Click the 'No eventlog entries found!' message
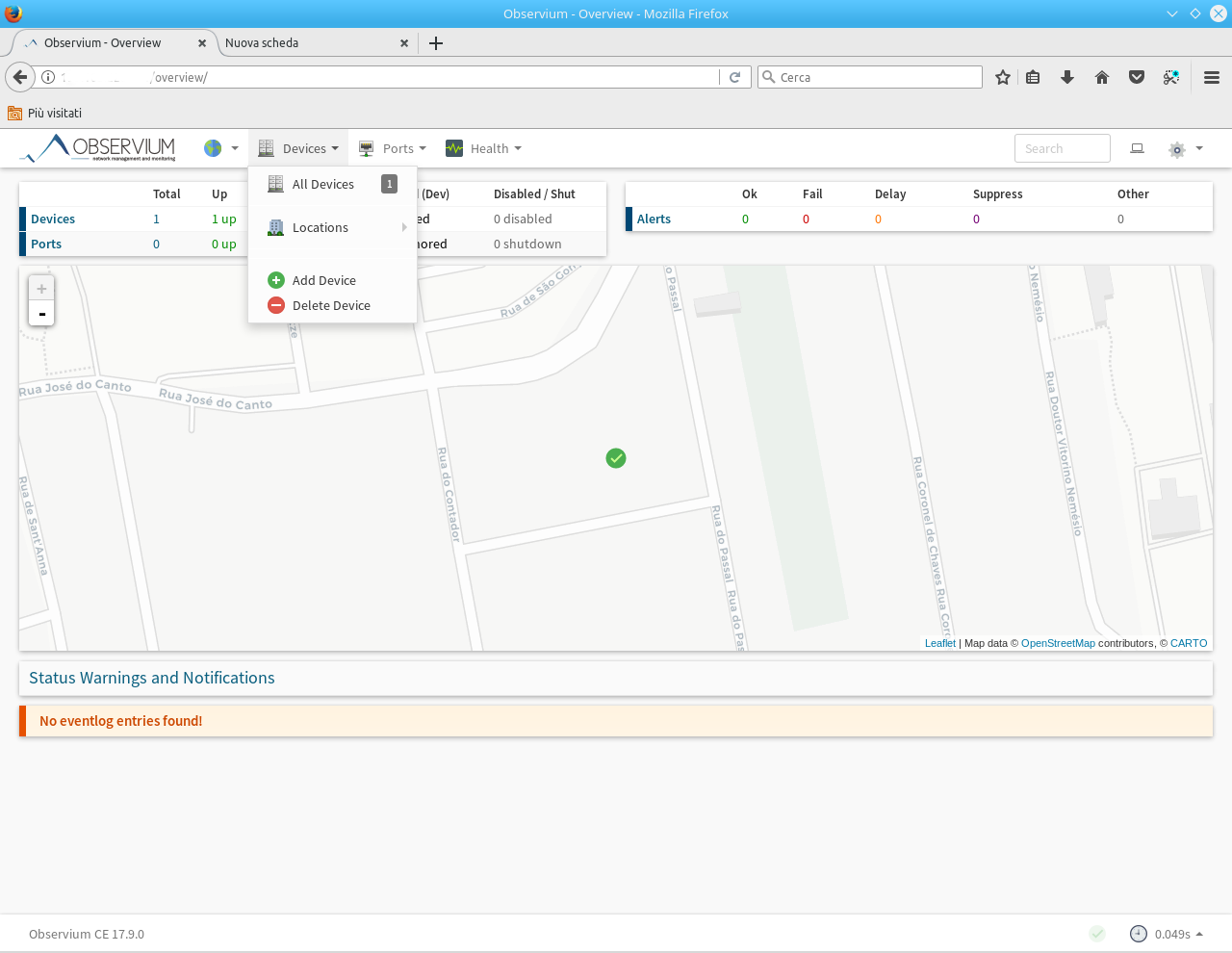The image size is (1232, 953). click(121, 720)
